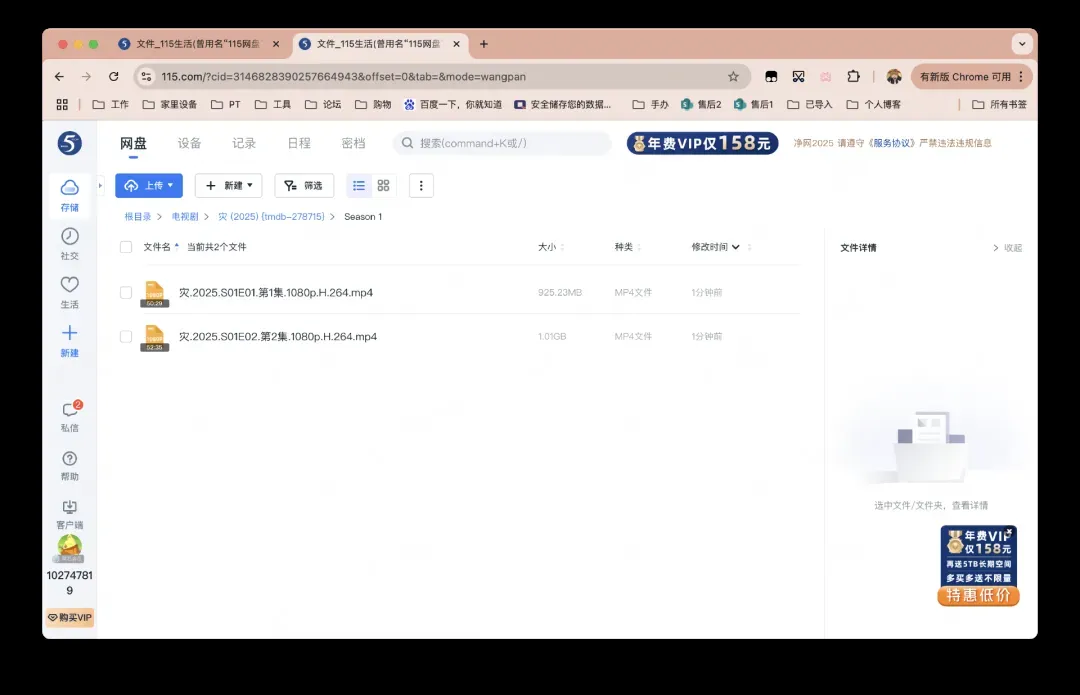Switch to the 设备 tab
The width and height of the screenshot is (1080, 695).
189,143
